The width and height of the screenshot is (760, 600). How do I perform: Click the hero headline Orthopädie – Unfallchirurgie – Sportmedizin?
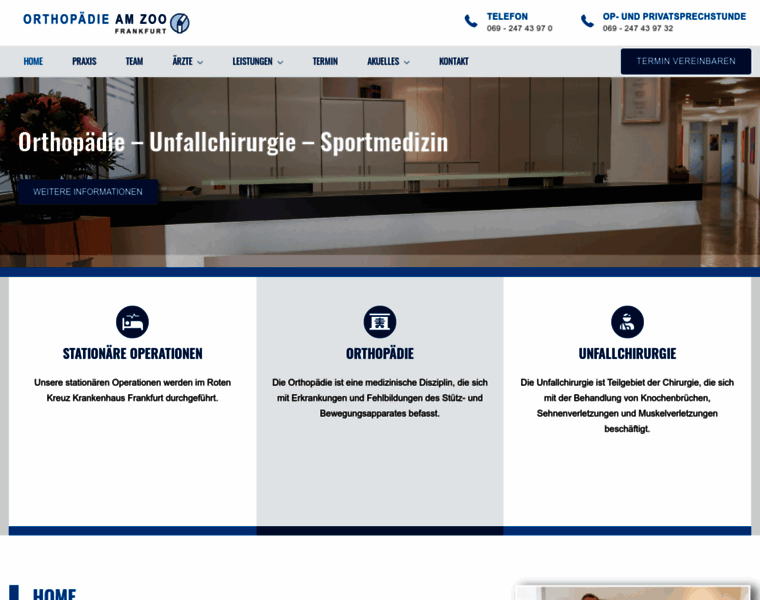233,142
